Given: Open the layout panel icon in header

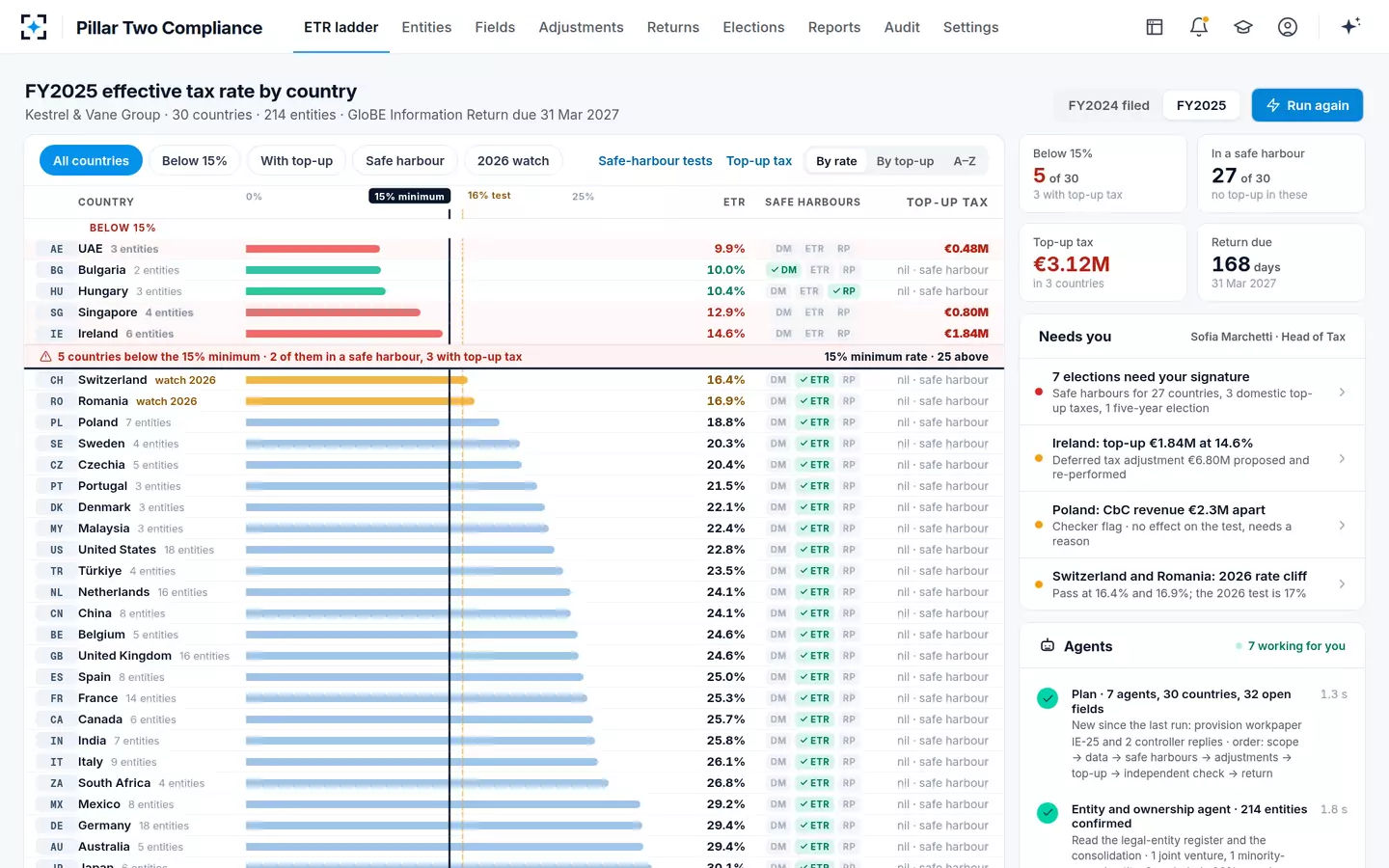Looking at the screenshot, I should (1155, 27).
